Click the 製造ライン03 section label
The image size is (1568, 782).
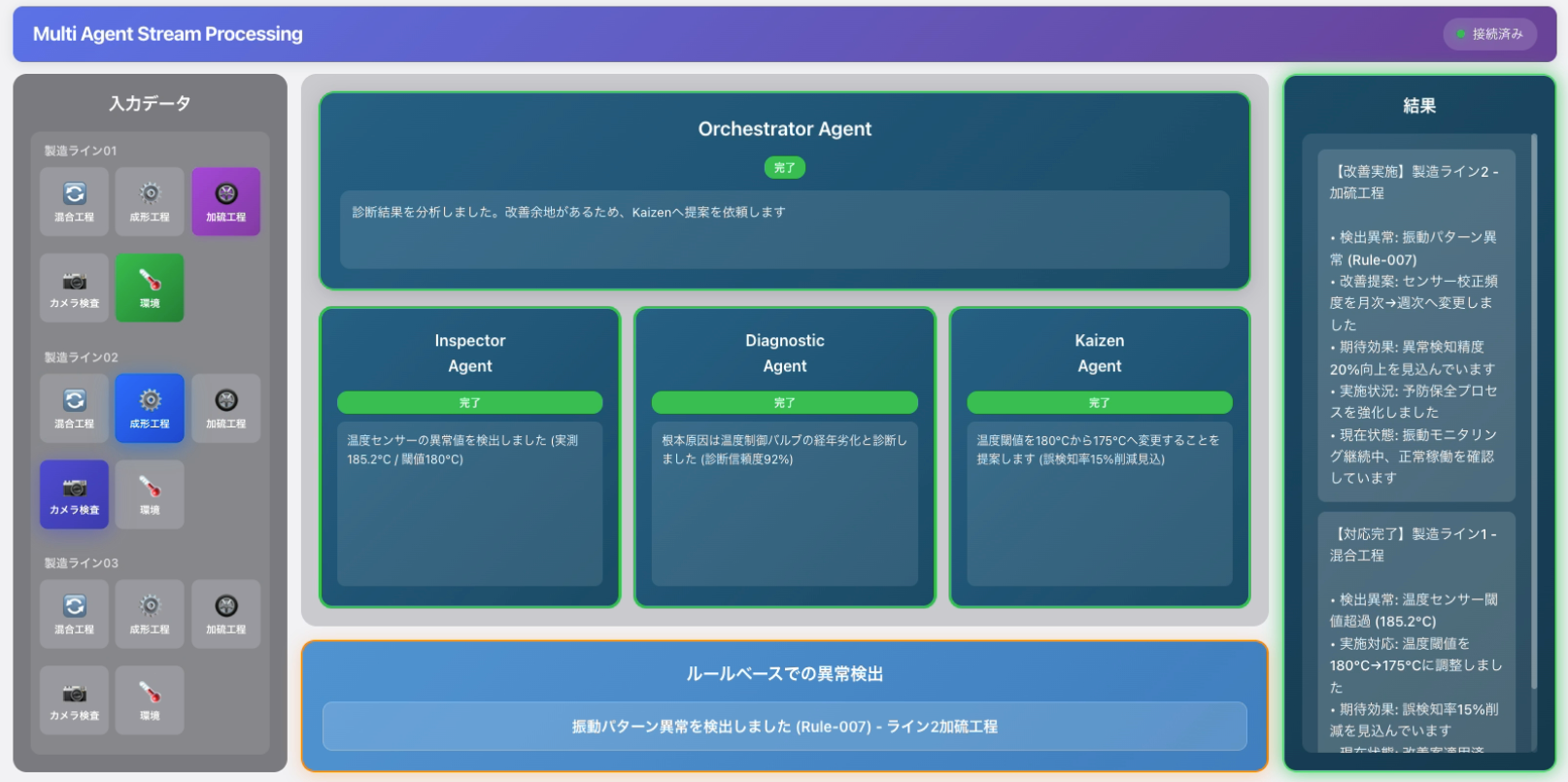[x=81, y=563]
